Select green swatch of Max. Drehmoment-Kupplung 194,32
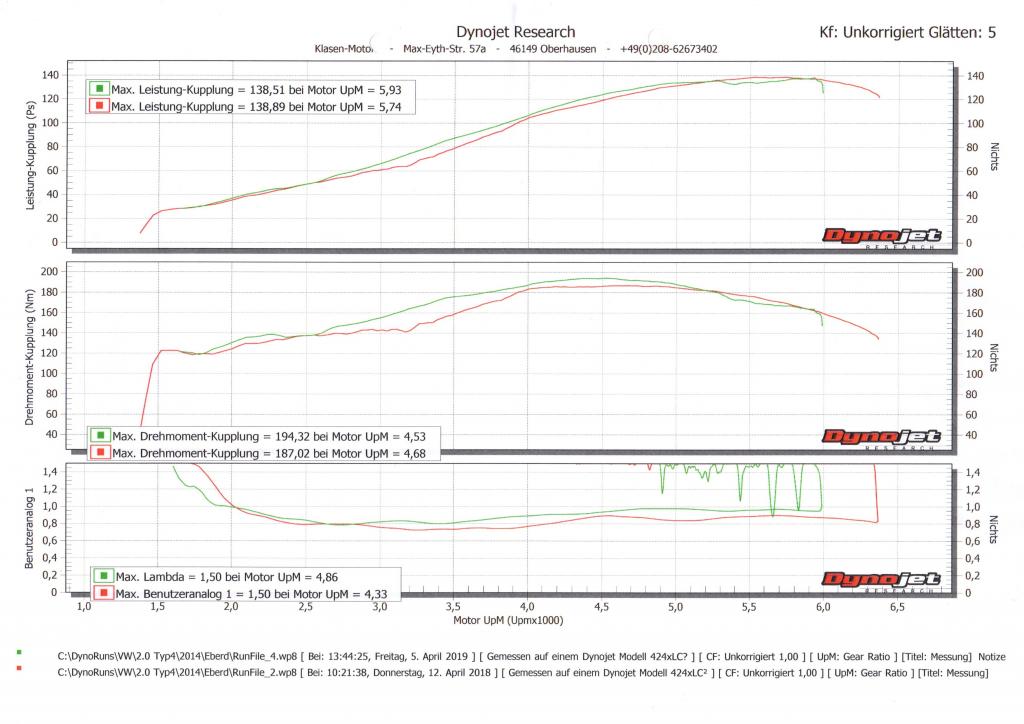The image size is (1024, 724). 100,436
